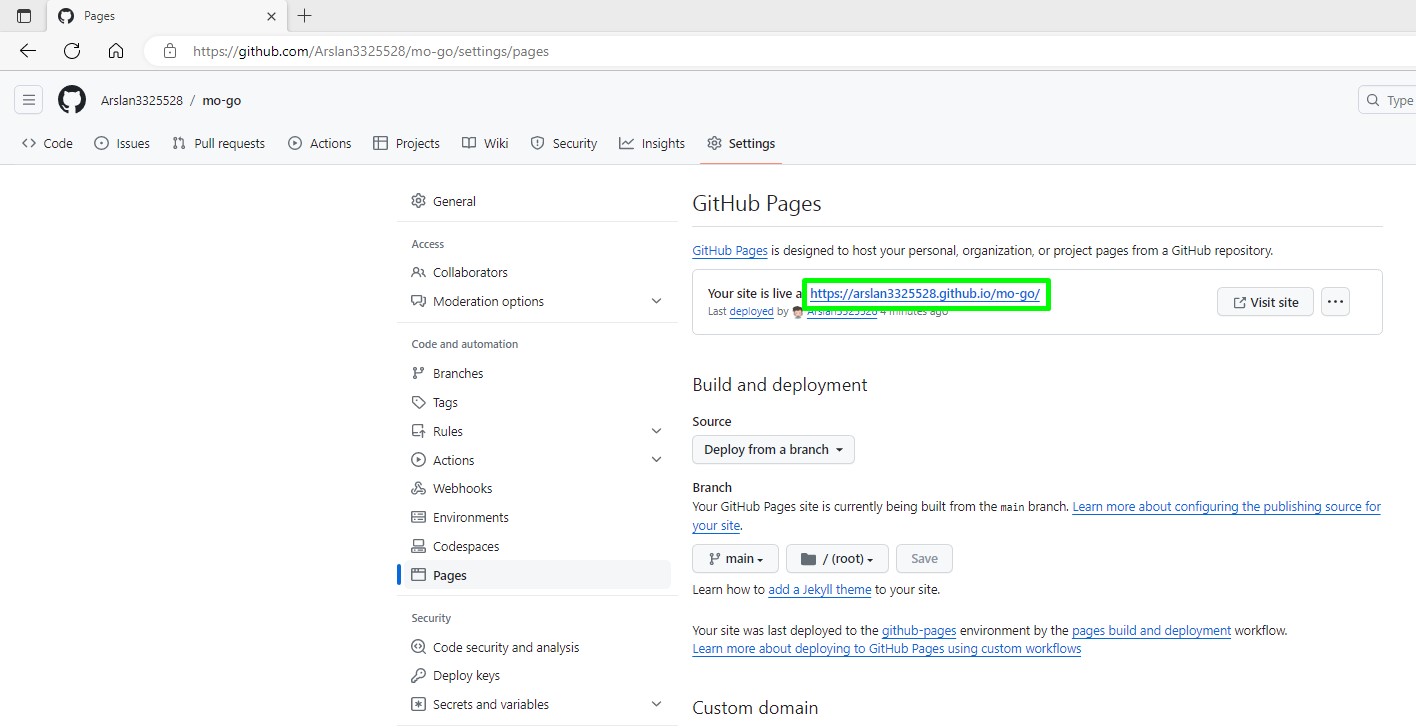1416x728 pixels.
Task: Expand Moderation options chevron
Action: point(656,301)
